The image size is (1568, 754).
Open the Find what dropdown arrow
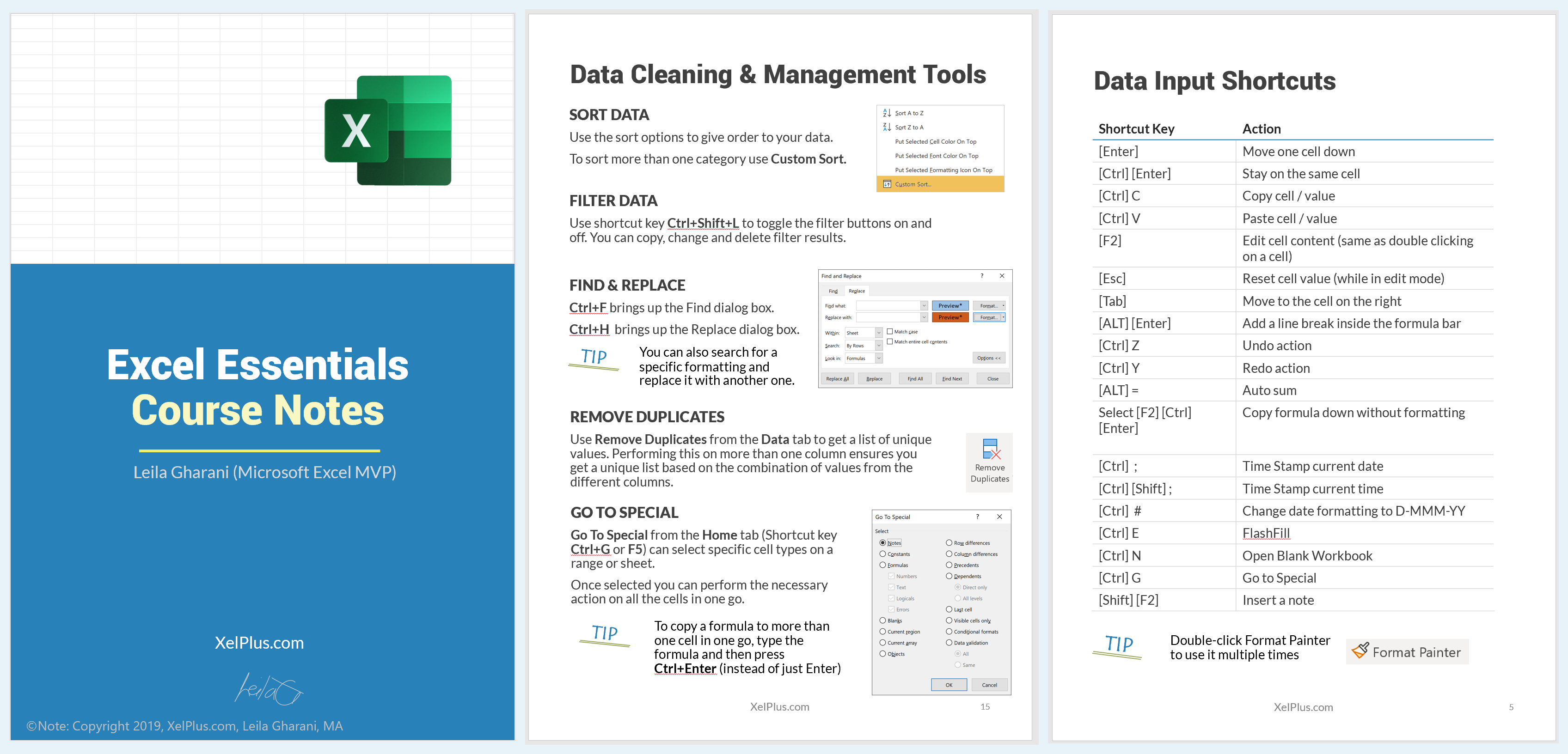pos(924,305)
